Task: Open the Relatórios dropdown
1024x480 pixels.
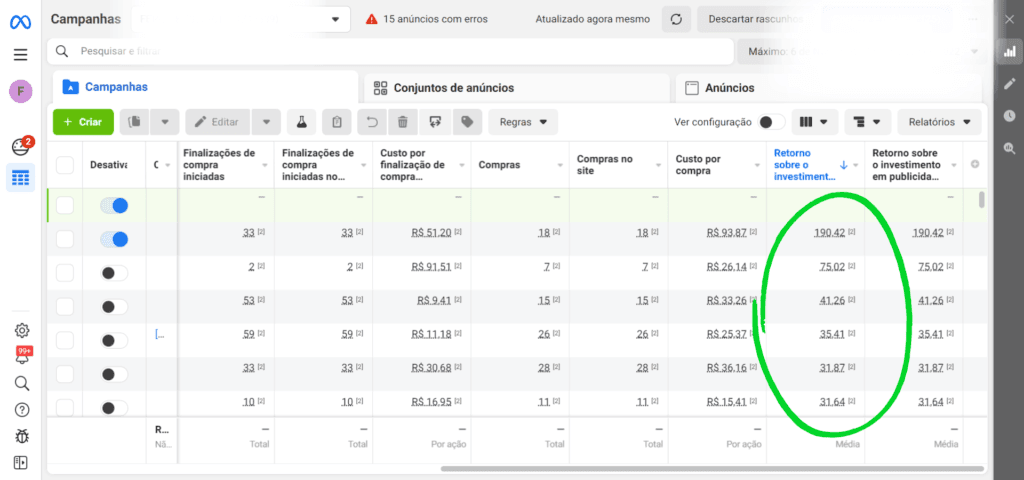Action: click(x=938, y=122)
